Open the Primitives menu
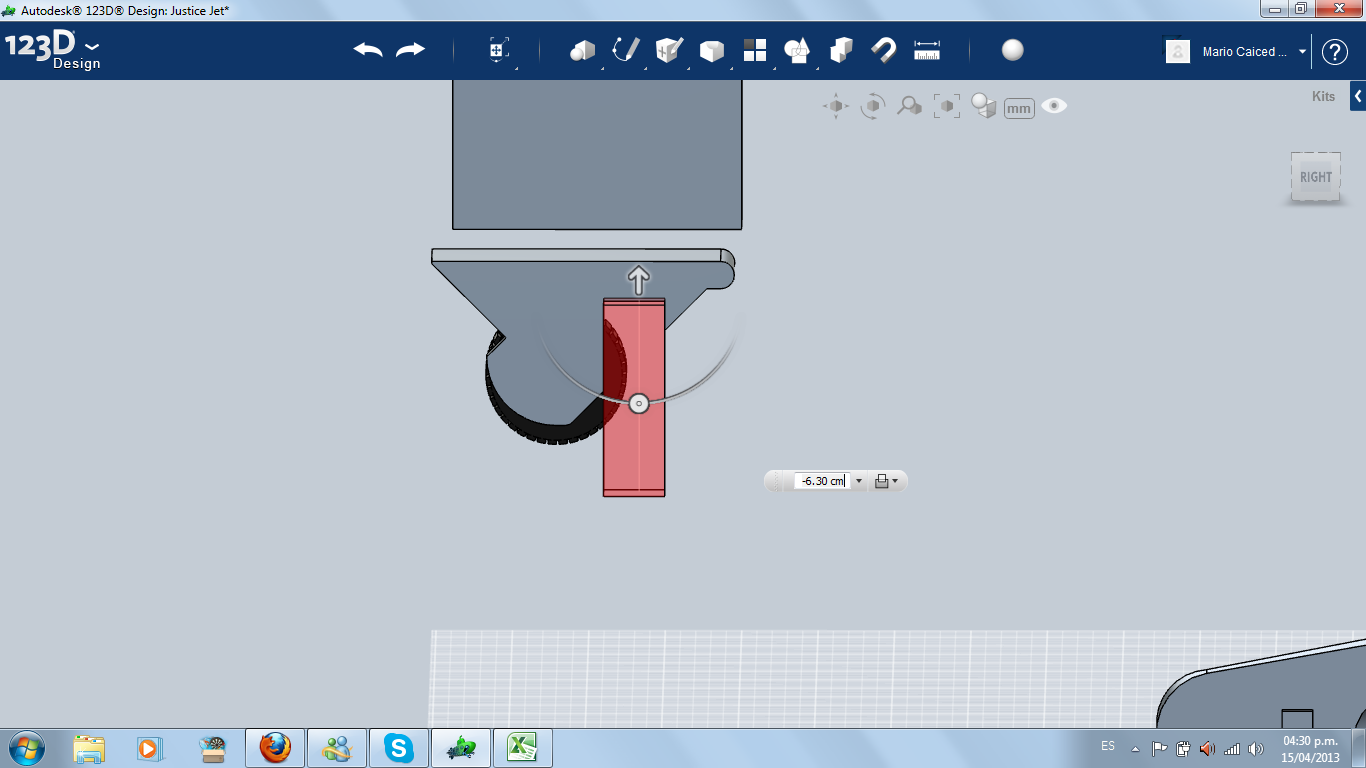The height and width of the screenshot is (768, 1366). coord(582,50)
